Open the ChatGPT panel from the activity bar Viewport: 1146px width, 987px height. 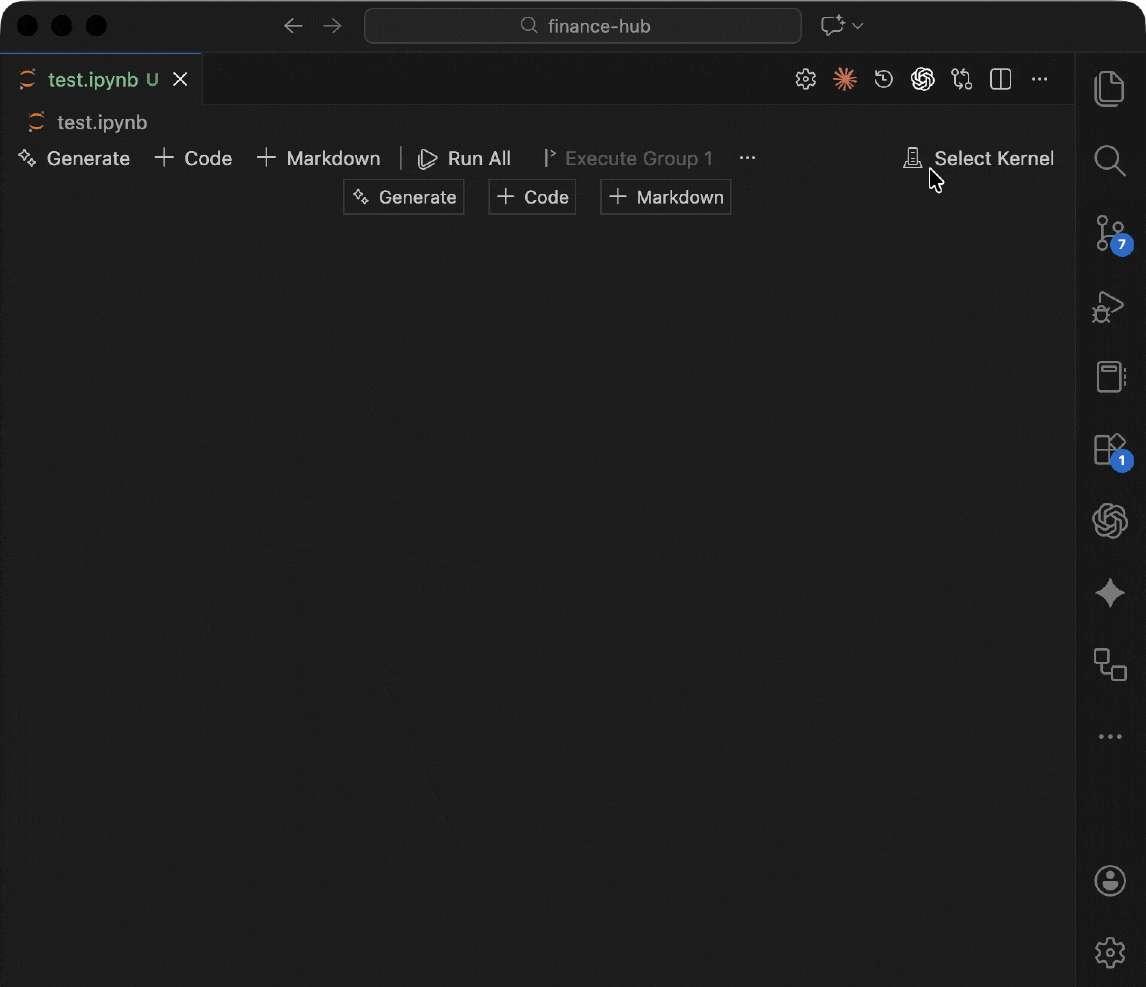point(1110,521)
